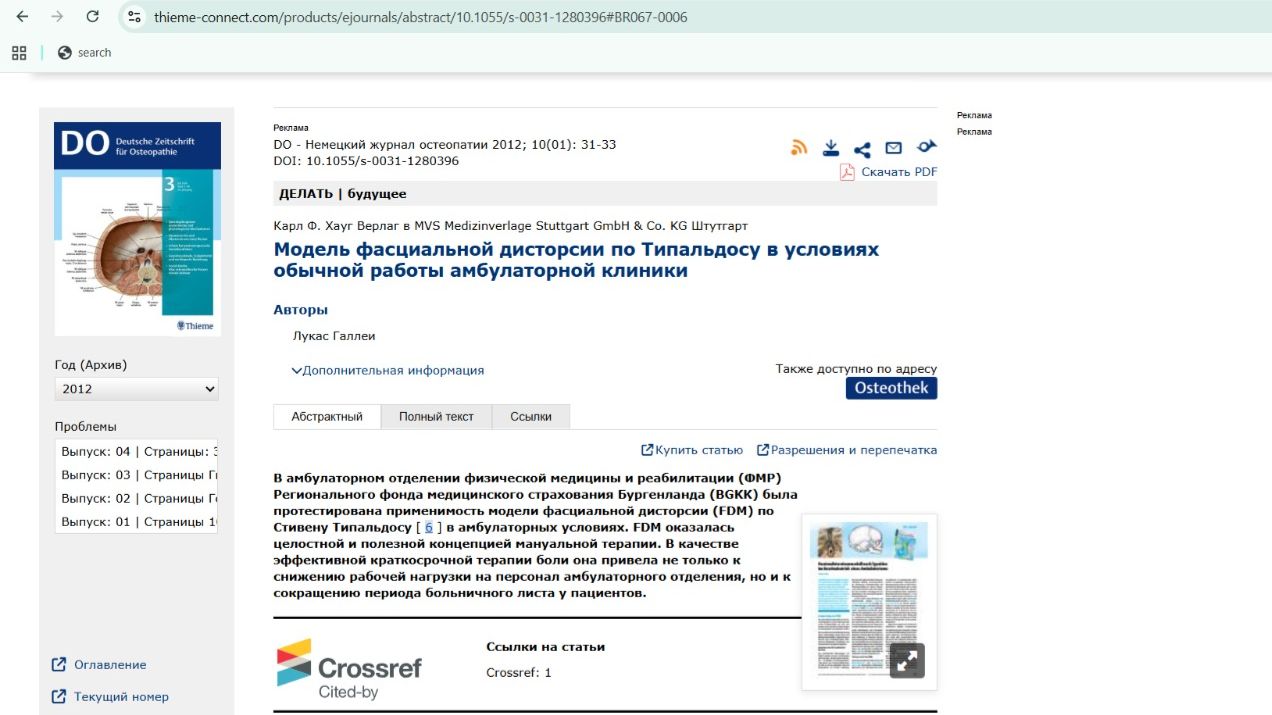Click the Thieme logo on journal cover

tap(195, 325)
